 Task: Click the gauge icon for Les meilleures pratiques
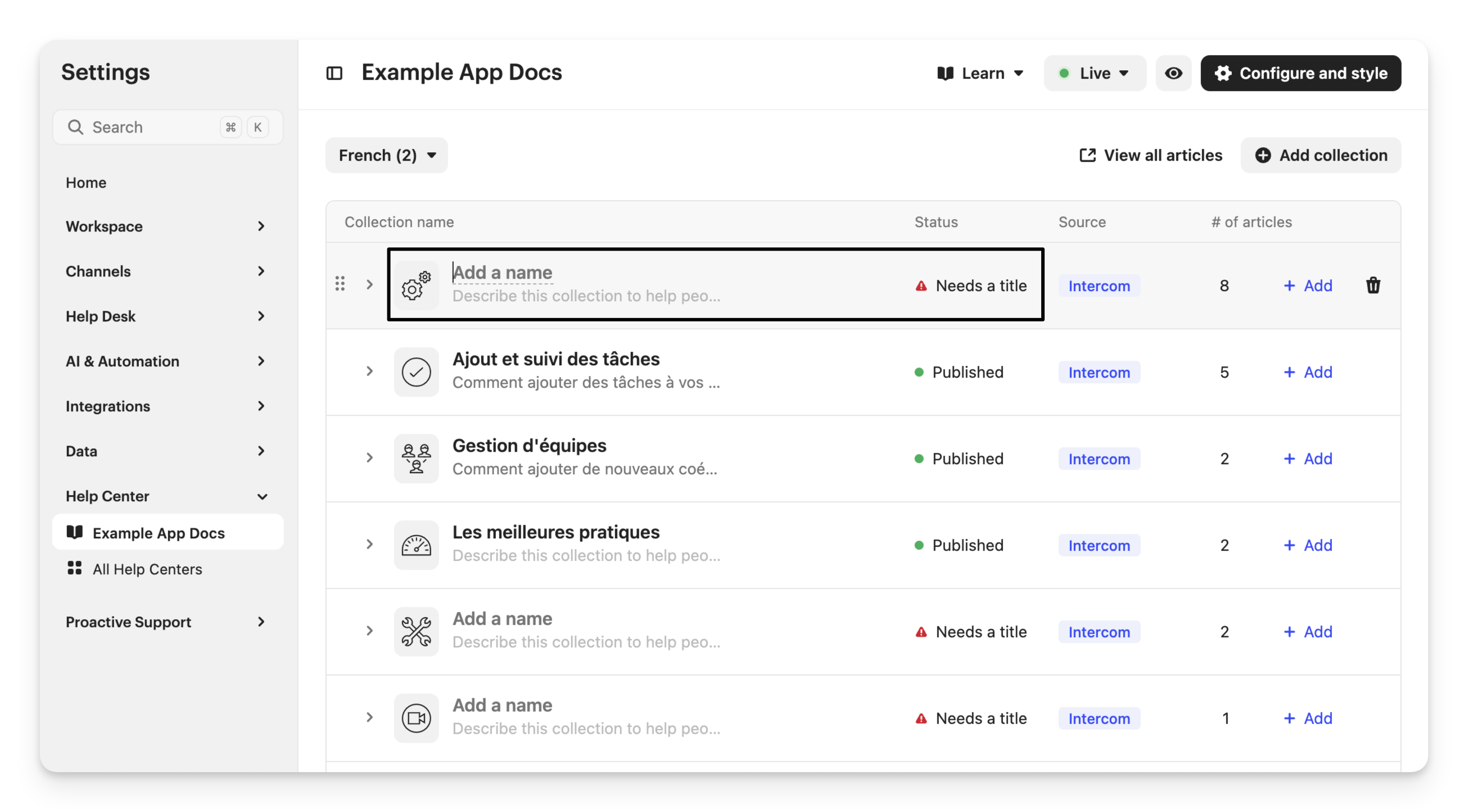pos(416,545)
